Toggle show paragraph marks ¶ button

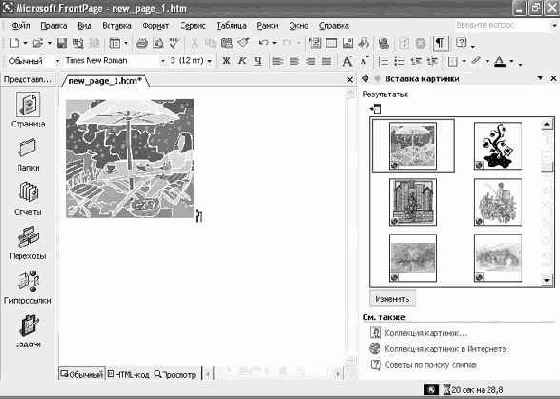pos(440,44)
